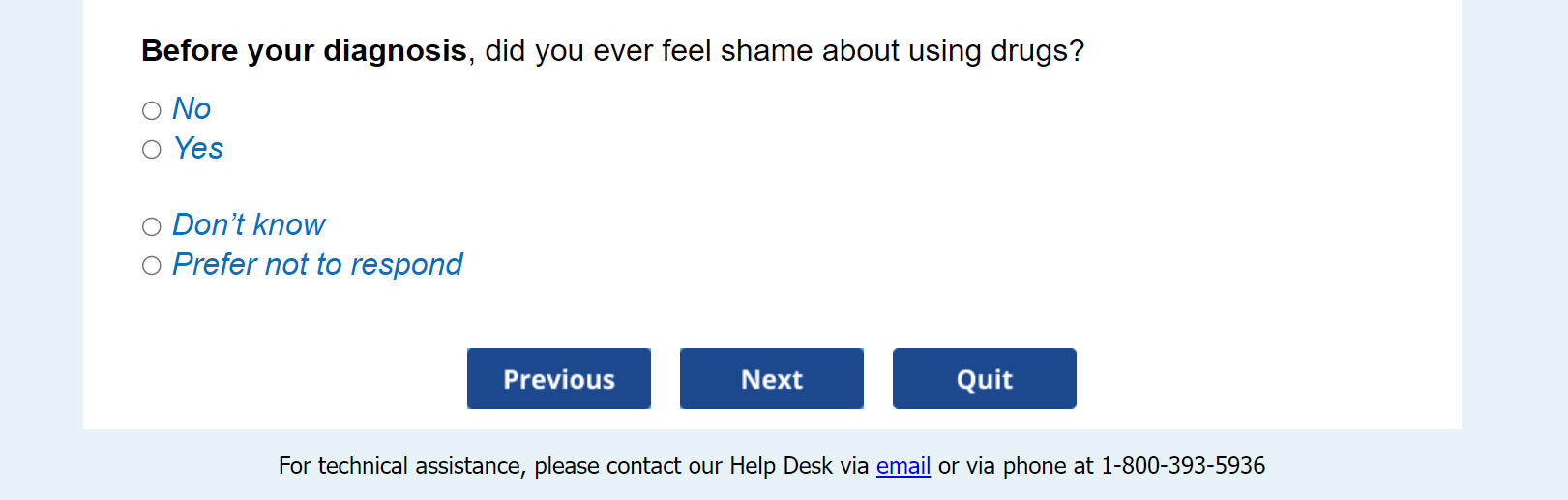Viewport: 1568px width, 500px height.
Task: Click the phone number 1-800-393-5936
Action: [x=1182, y=466]
